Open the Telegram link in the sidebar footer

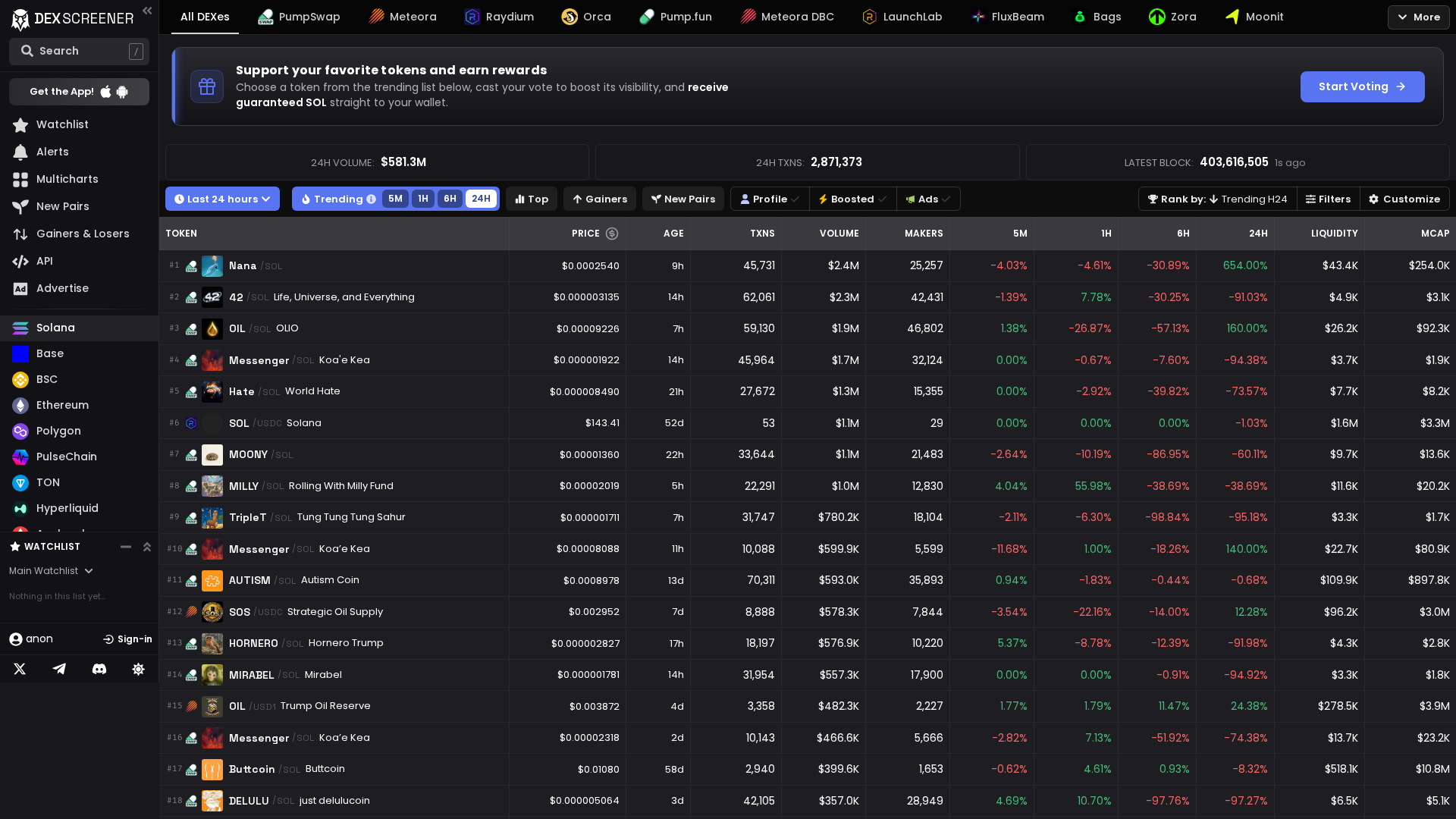(59, 669)
